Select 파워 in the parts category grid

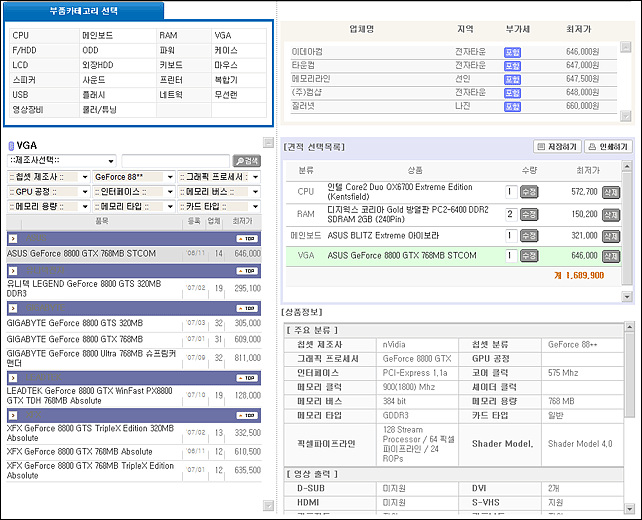(167, 50)
